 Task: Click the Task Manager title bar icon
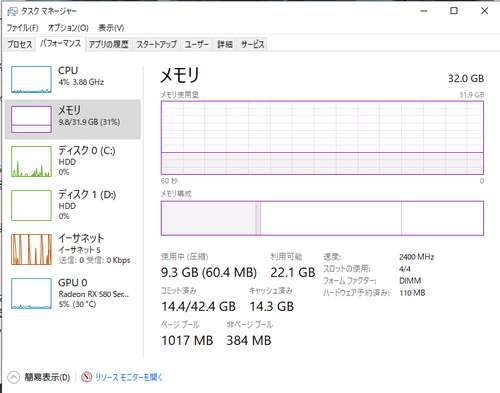(12, 12)
